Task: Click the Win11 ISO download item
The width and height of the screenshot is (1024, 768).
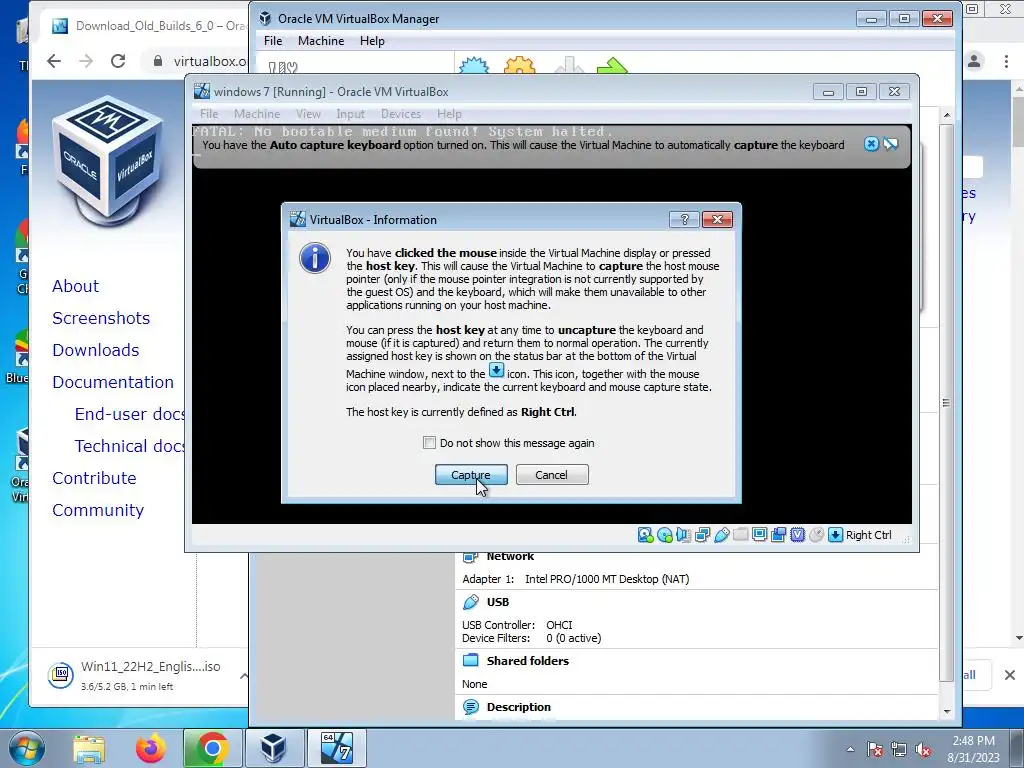Action: tap(134, 675)
